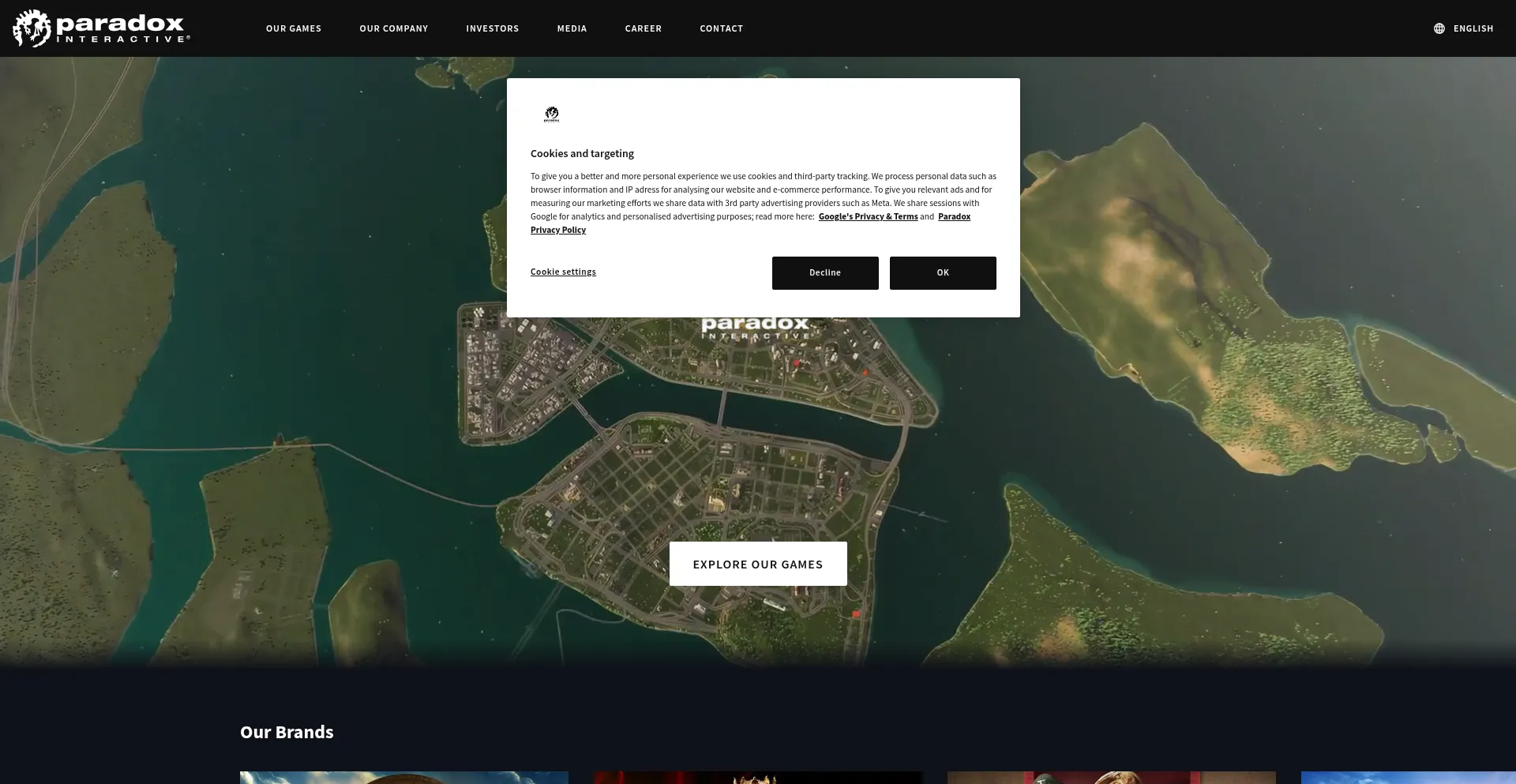This screenshot has width=1516, height=784.
Task: Click the Our Brands heading
Action: [x=287, y=732]
